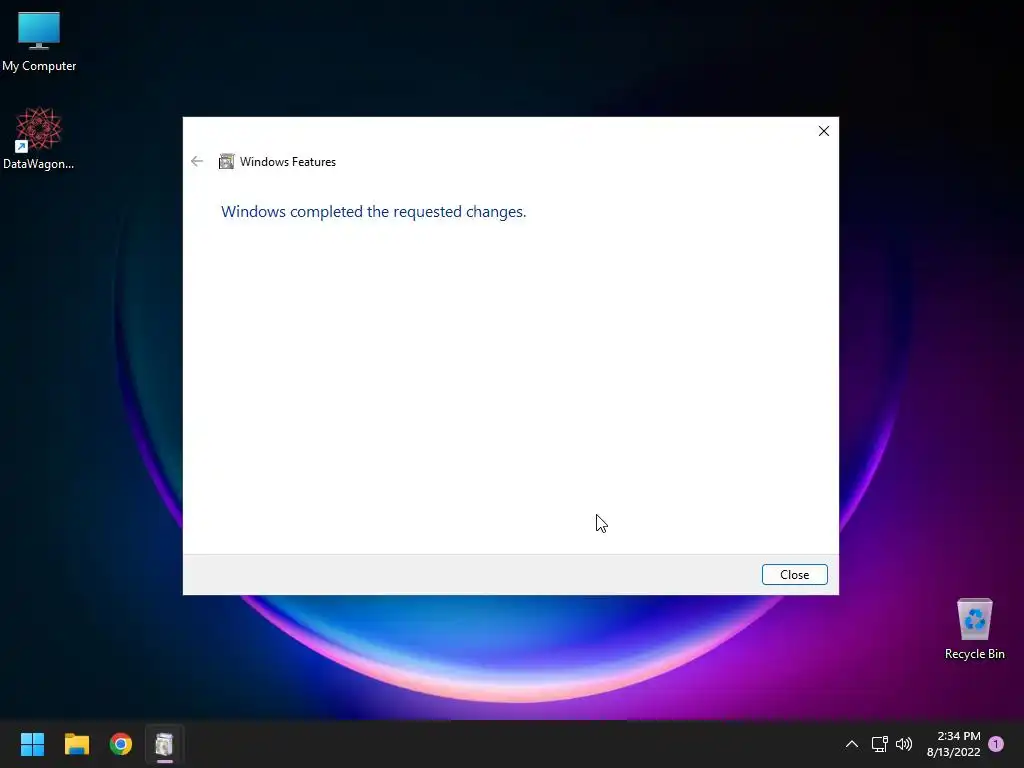Open the clock and date panel

pos(953,744)
